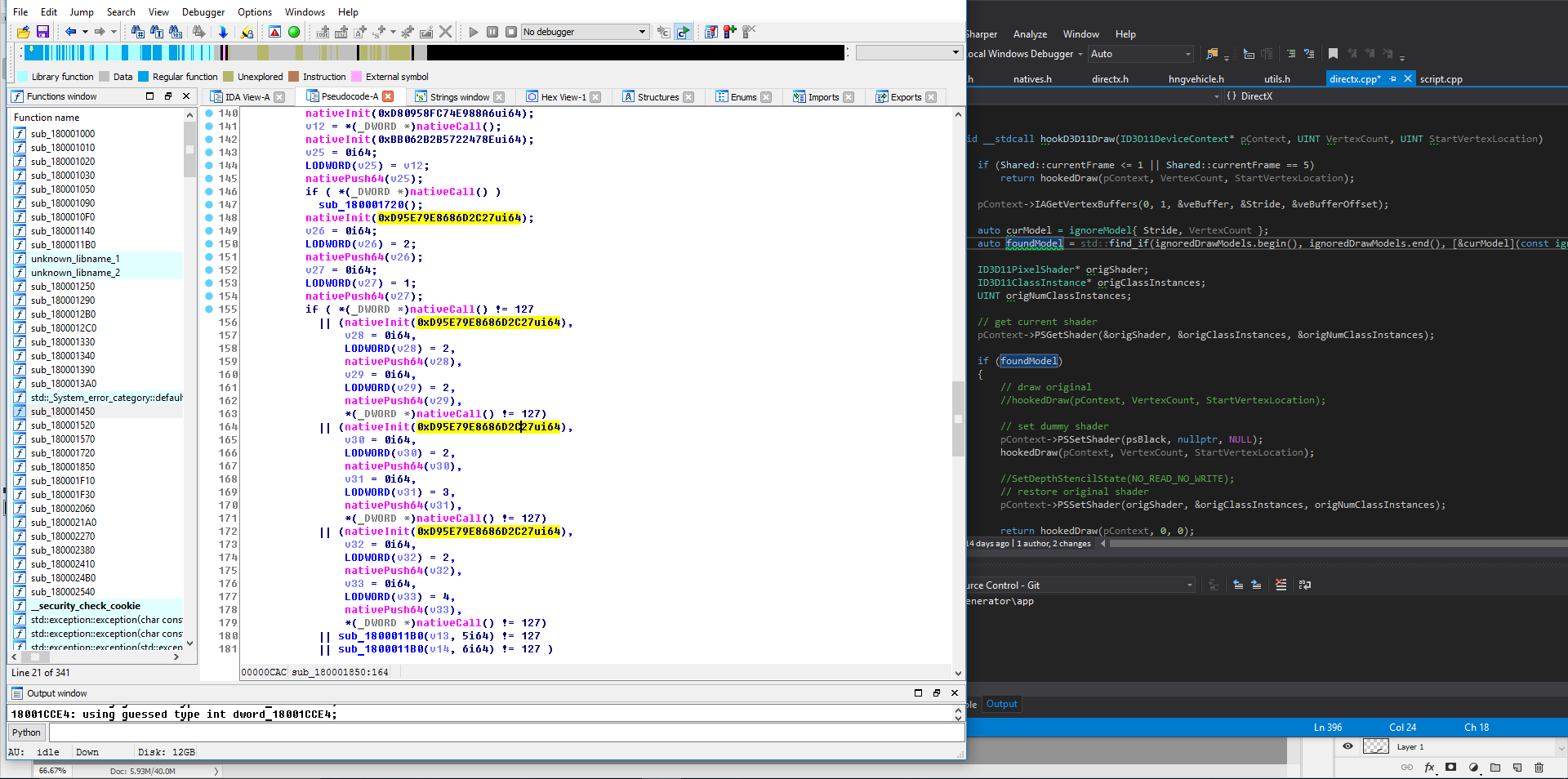Toggle pin on directx.cpp tab
This screenshot has width=1568, height=779.
(x=1393, y=79)
